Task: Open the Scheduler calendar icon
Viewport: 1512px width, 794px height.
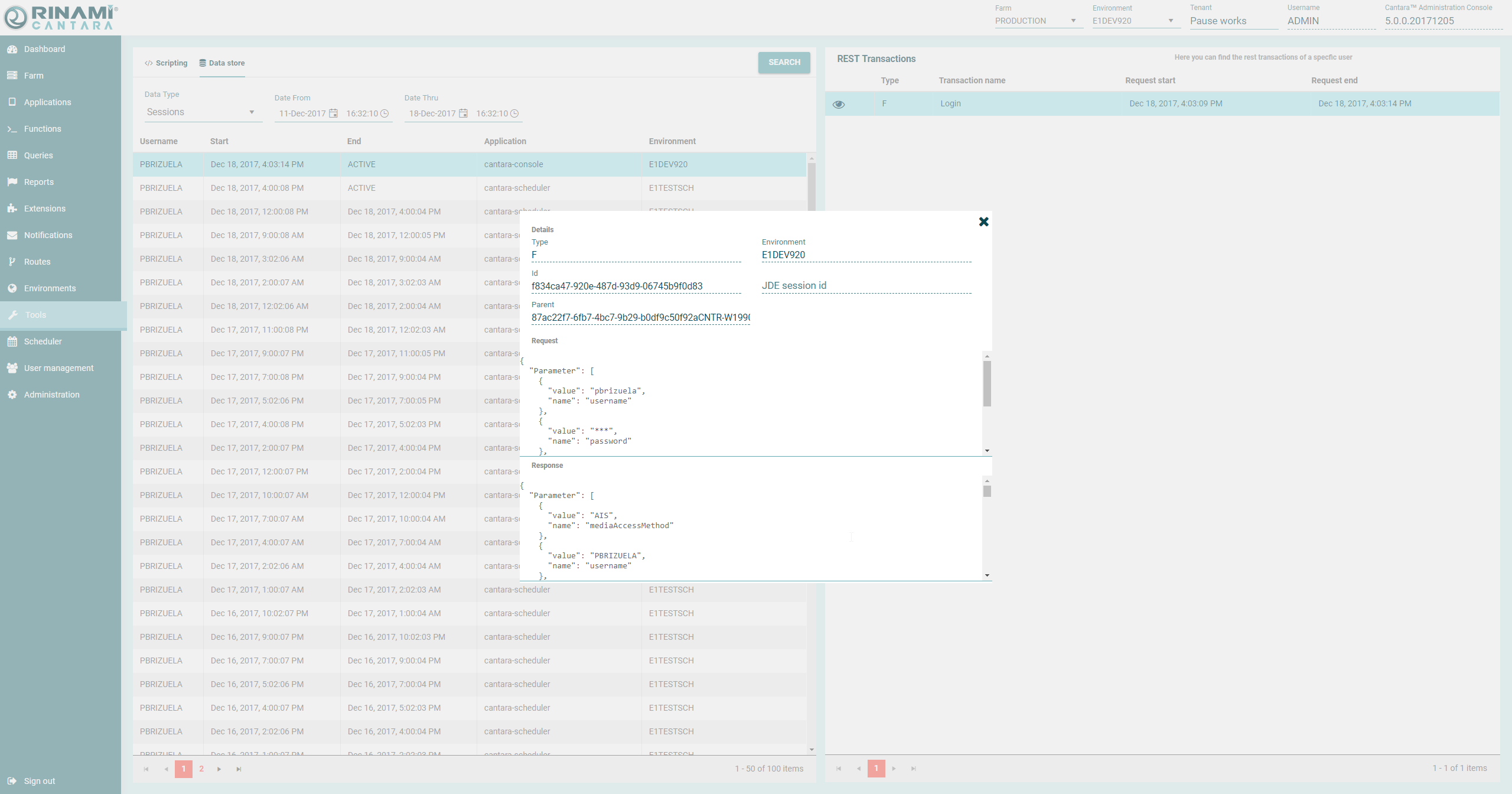Action: point(12,341)
